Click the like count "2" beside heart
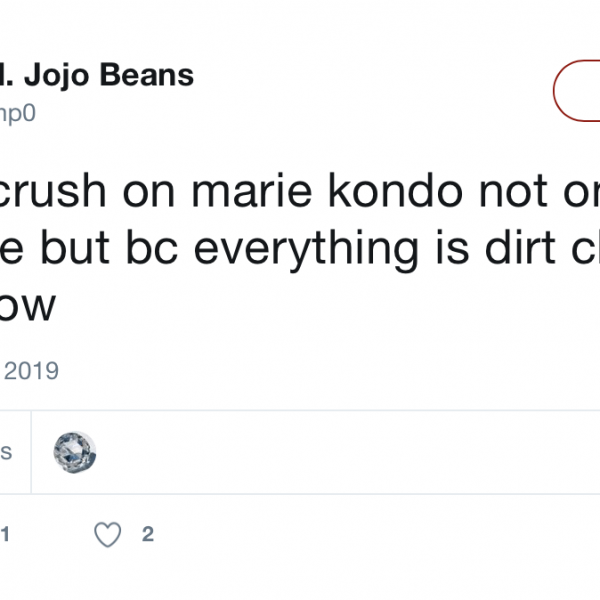The height and width of the screenshot is (600, 600). pyautogui.click(x=148, y=535)
